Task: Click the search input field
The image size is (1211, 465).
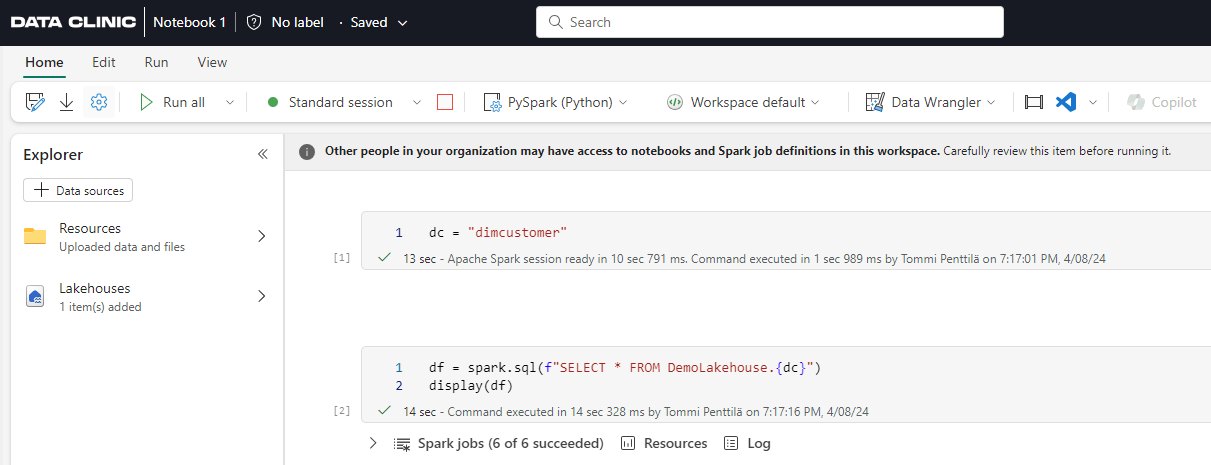Action: click(770, 22)
